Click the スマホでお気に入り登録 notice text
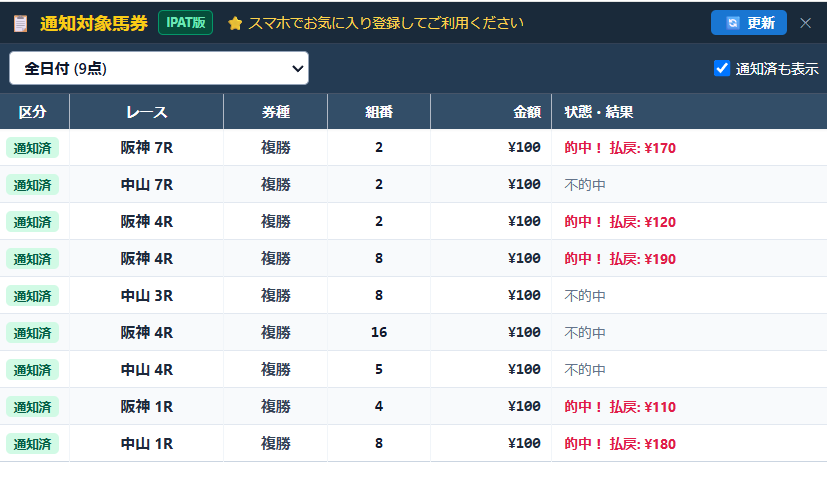Viewport: 827px width, 497px height. pyautogui.click(x=386, y=23)
